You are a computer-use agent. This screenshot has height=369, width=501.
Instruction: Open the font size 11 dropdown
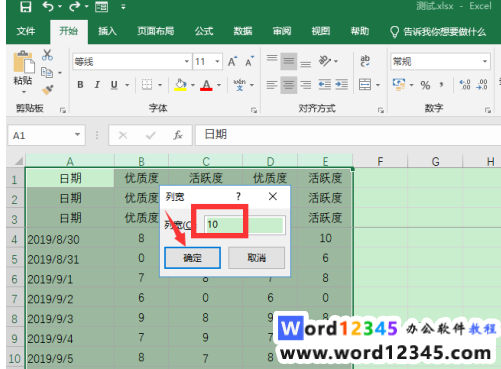(217, 61)
